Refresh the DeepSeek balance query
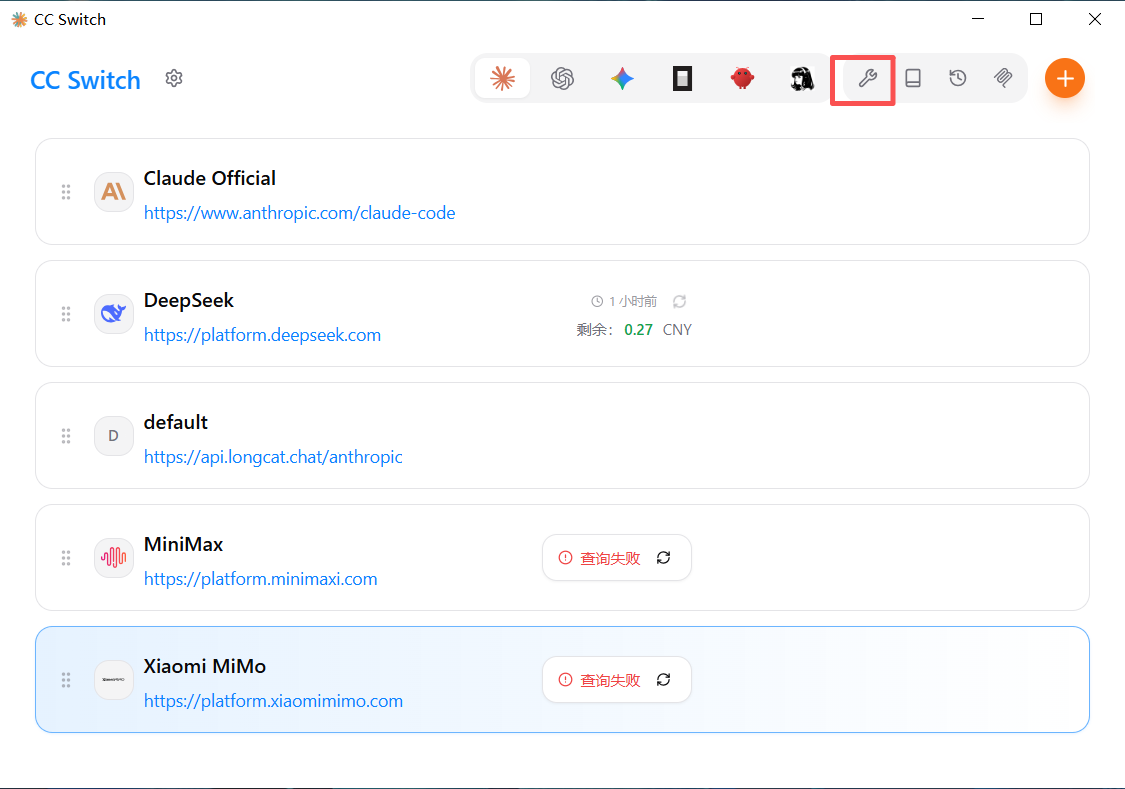Image resolution: width=1125 pixels, height=789 pixels. click(x=679, y=301)
